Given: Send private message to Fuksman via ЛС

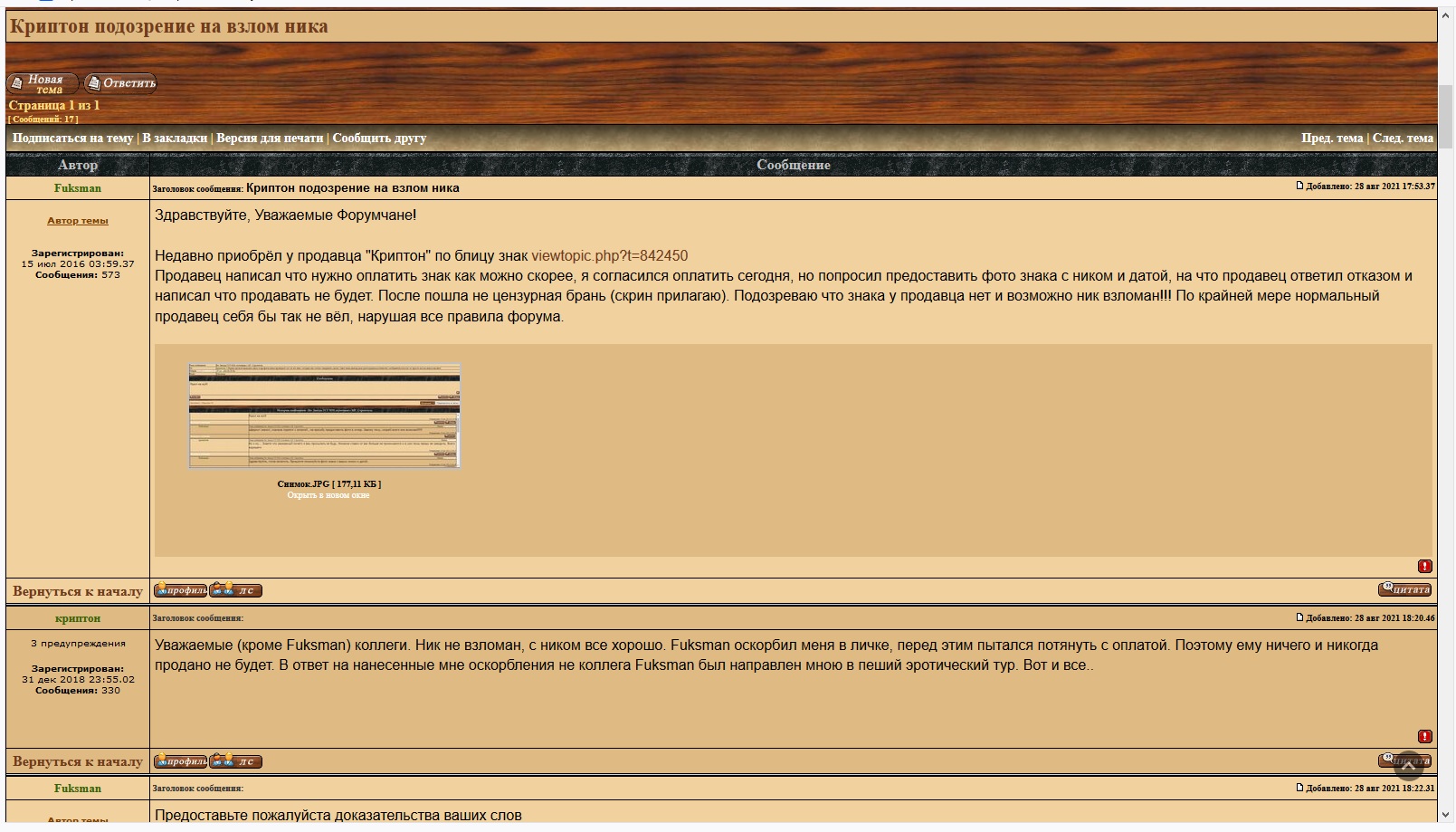Looking at the screenshot, I should click(x=236, y=590).
